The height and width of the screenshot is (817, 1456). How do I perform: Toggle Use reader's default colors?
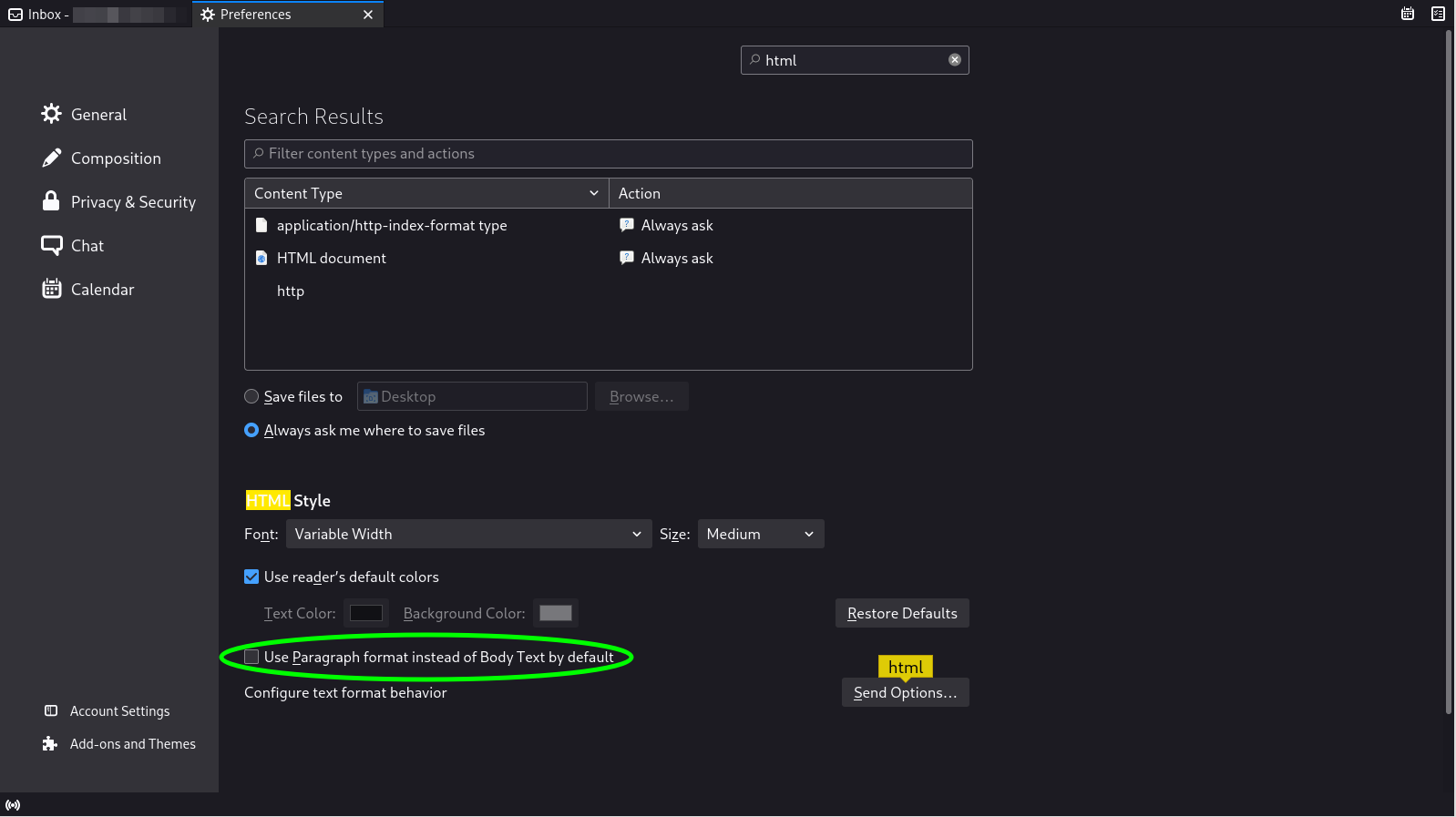click(x=251, y=577)
